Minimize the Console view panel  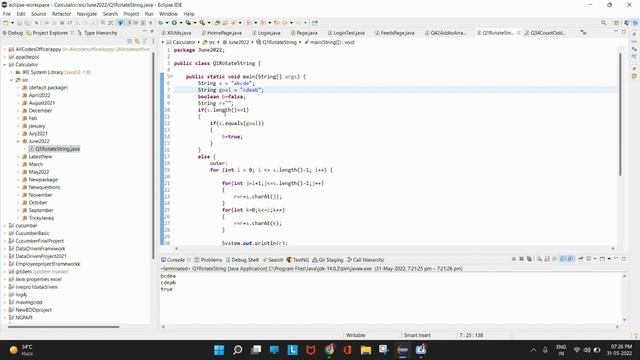tap(616, 259)
